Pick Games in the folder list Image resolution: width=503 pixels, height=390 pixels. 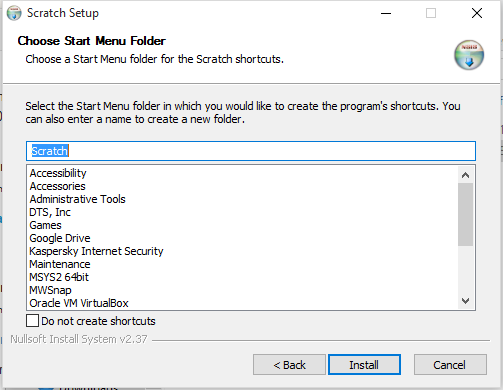pos(45,225)
